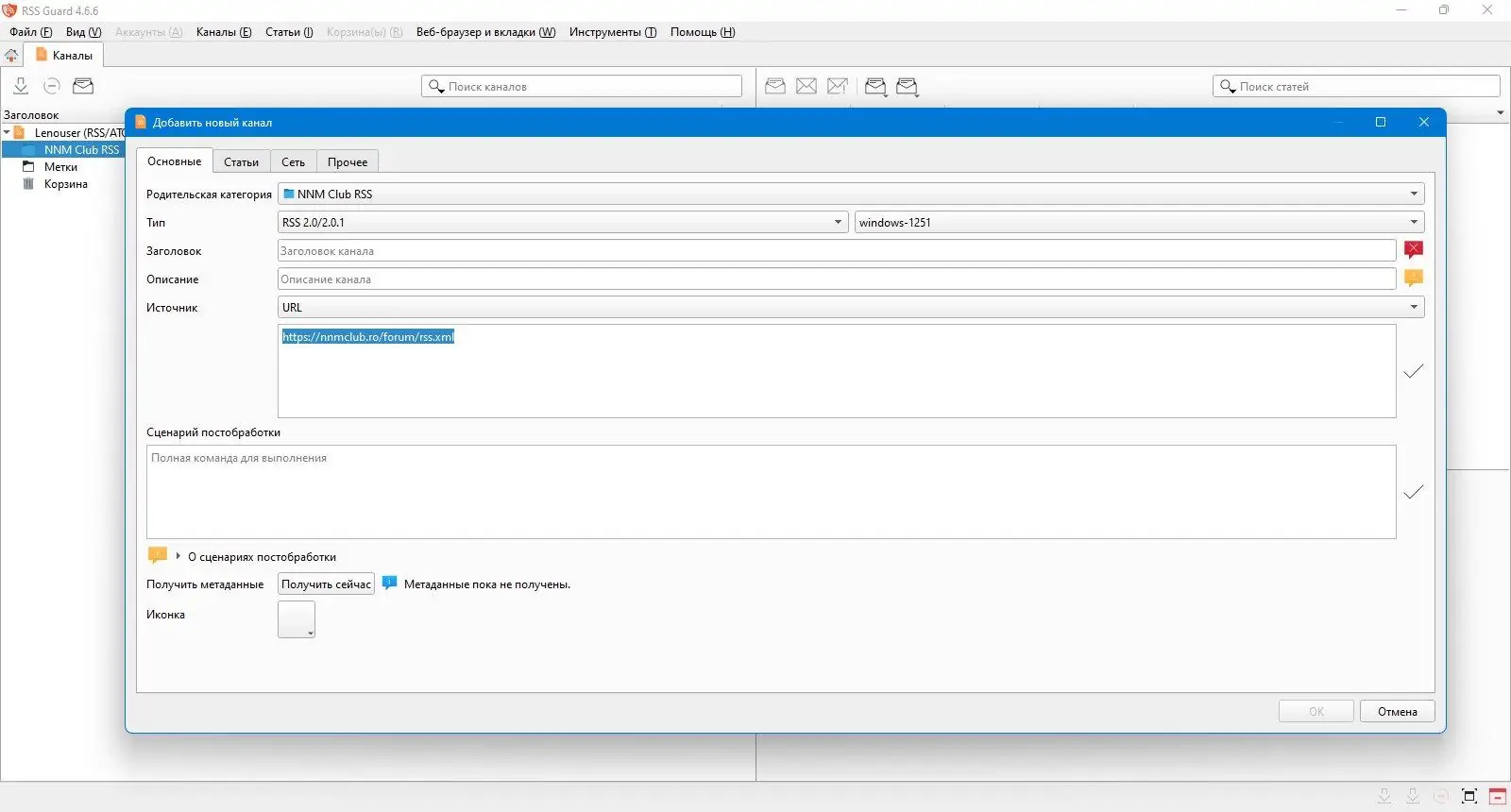Click the Заголовок канала input field
The height and width of the screenshot is (812, 1511).
pos(837,251)
